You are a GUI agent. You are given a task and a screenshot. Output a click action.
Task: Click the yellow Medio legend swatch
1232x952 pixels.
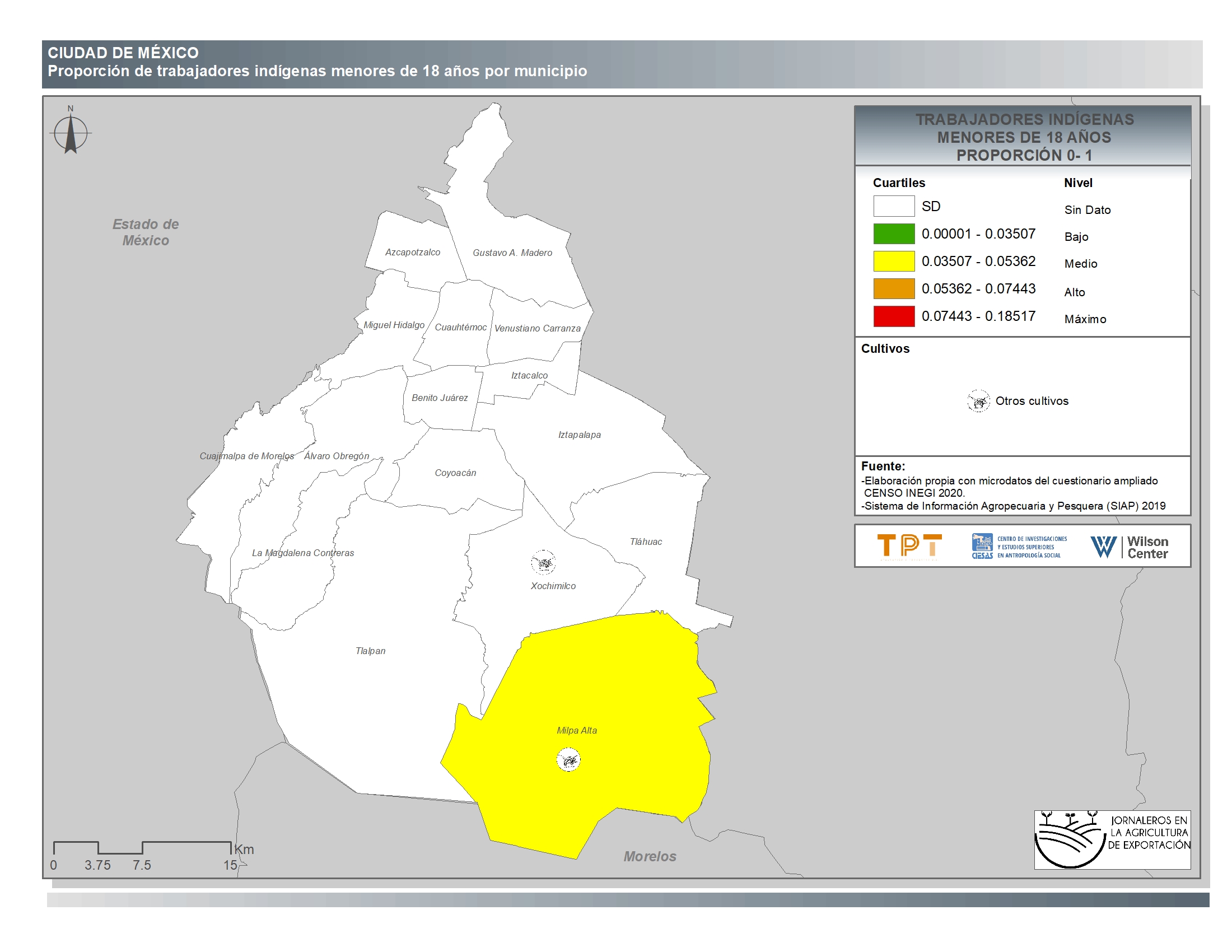894,261
